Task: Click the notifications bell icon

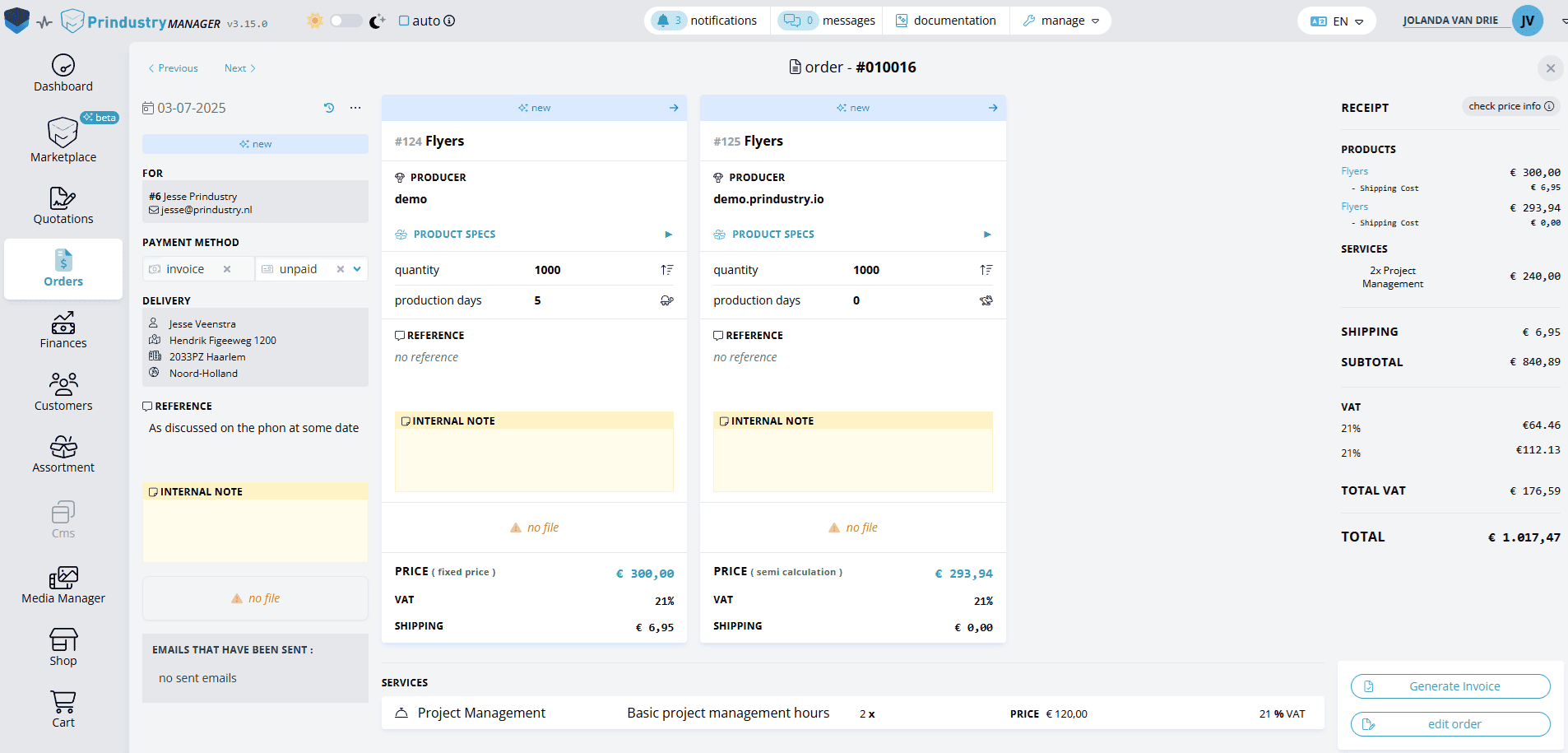Action: click(x=663, y=21)
